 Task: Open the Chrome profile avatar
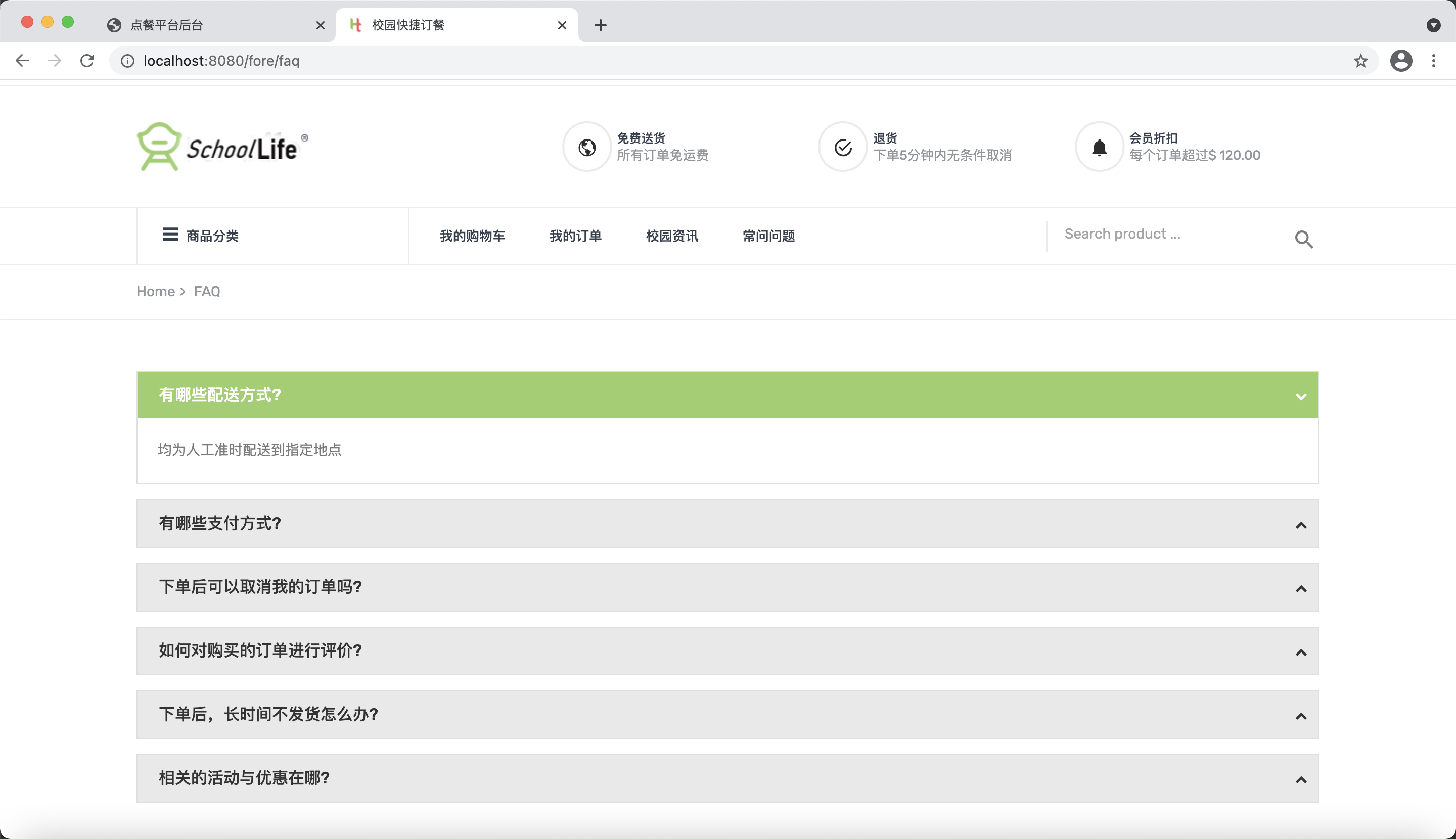[1401, 61]
